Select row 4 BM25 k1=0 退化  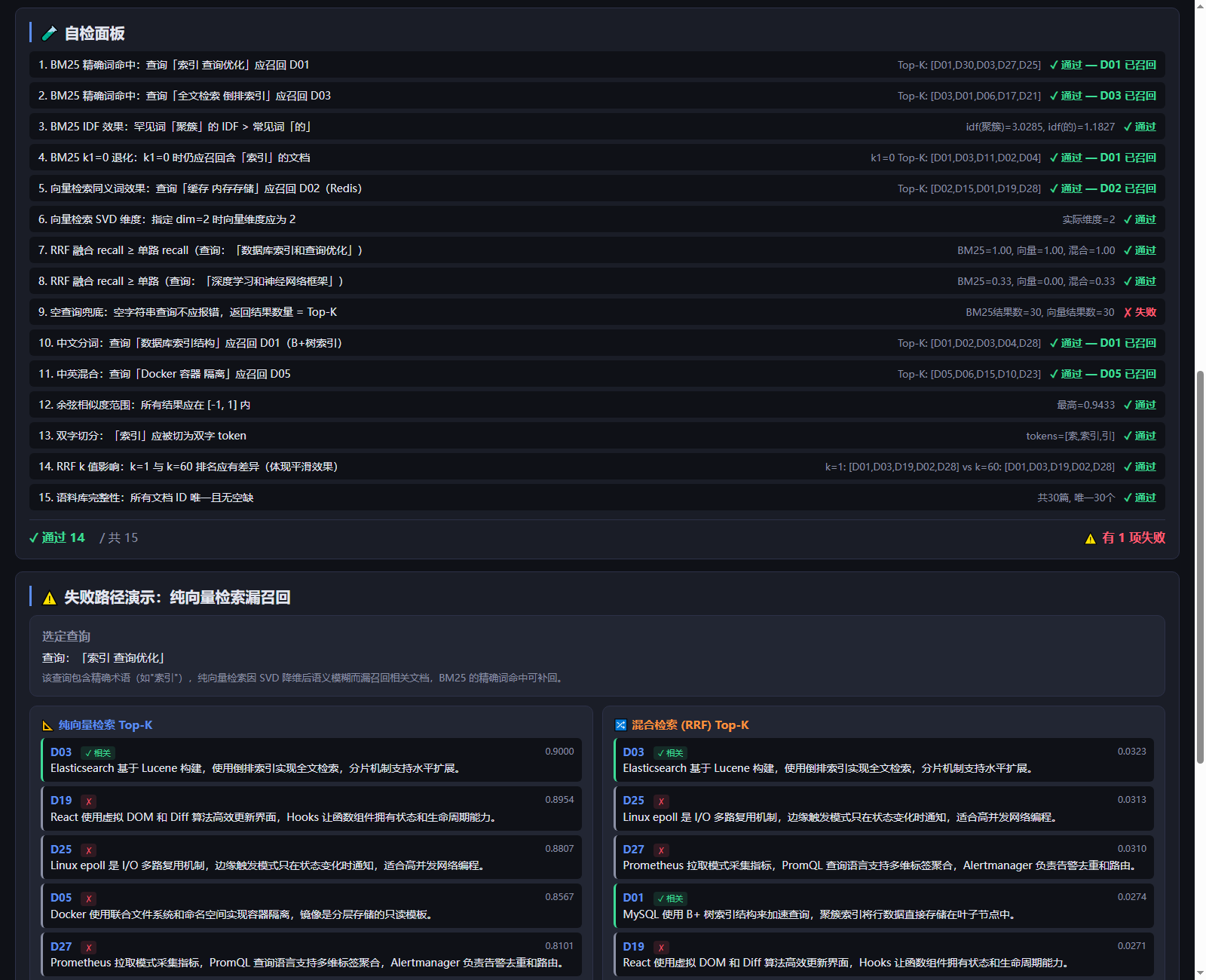597,158
